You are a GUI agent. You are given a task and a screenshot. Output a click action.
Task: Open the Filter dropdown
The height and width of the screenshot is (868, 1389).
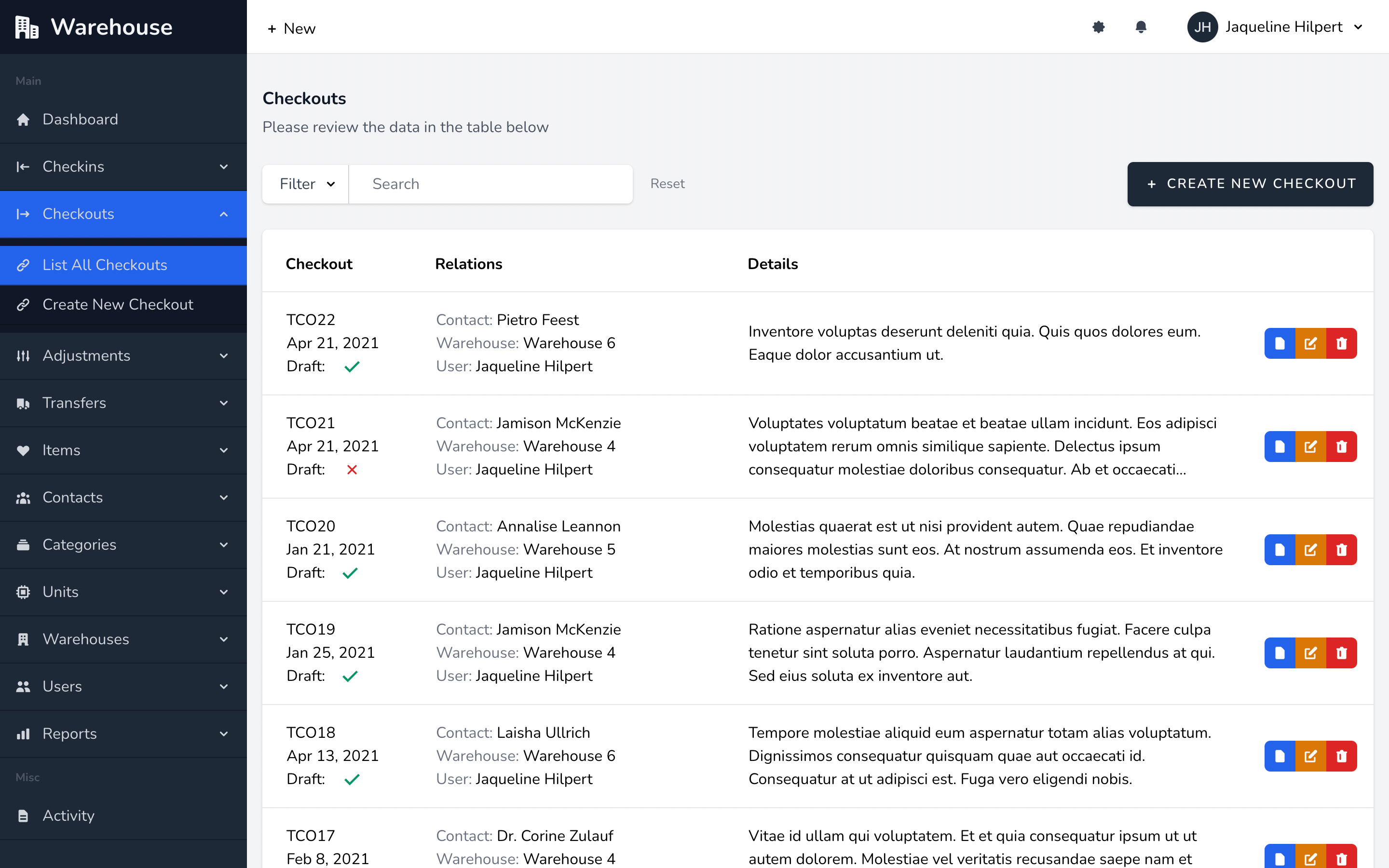click(306, 184)
